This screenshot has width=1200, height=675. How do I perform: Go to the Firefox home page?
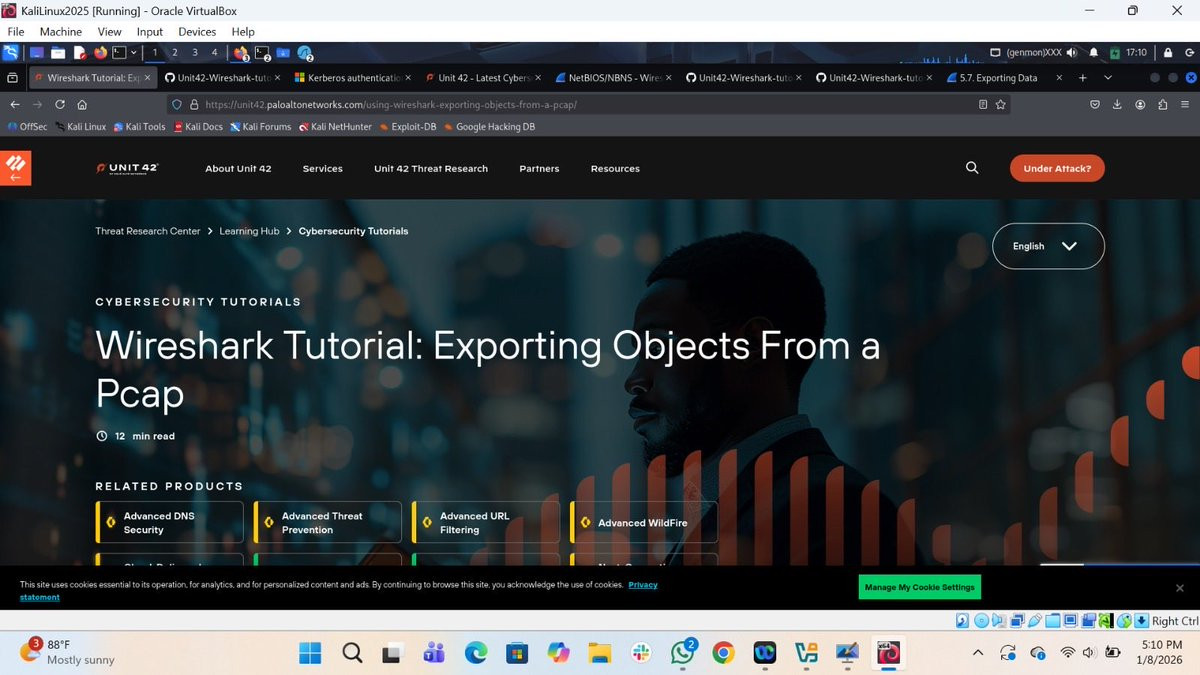82,104
